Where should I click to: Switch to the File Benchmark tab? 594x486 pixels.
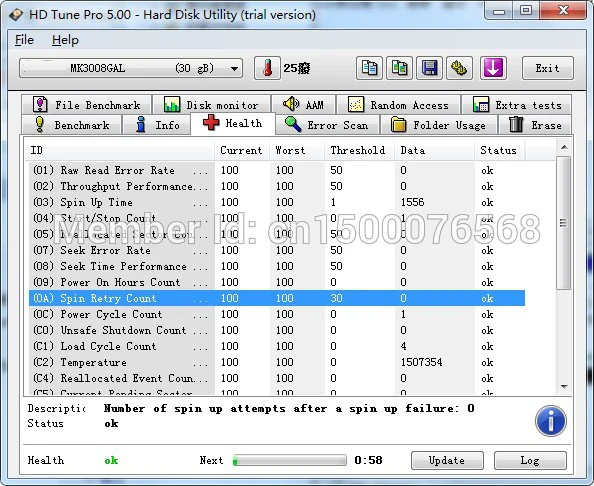pyautogui.click(x=87, y=105)
